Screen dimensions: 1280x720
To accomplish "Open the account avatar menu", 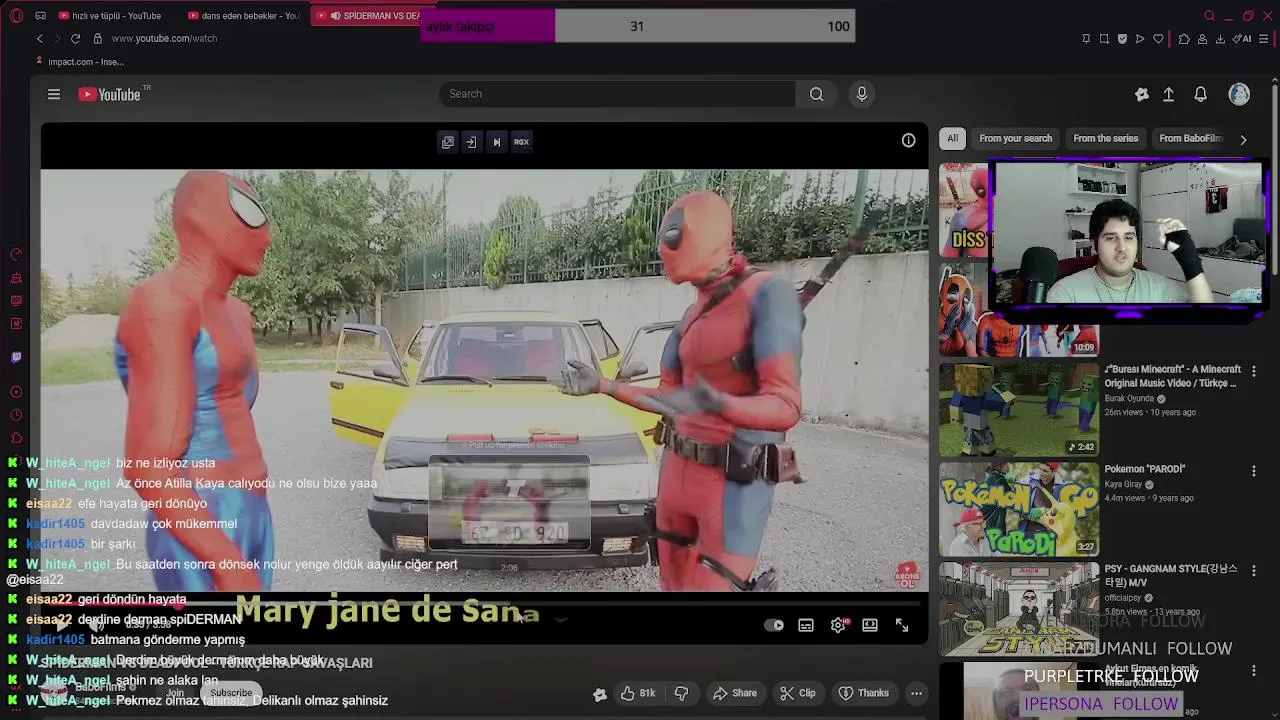I will coord(1239,94).
